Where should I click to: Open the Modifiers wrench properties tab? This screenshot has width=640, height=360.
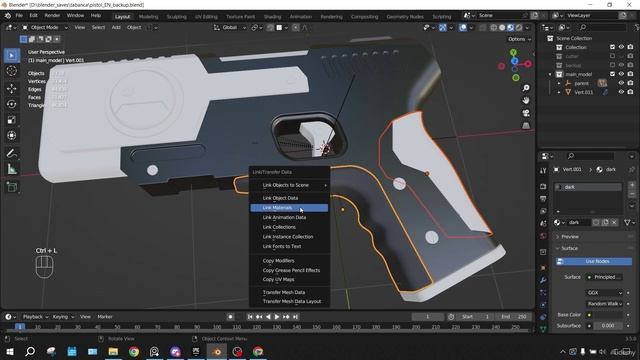click(543, 280)
